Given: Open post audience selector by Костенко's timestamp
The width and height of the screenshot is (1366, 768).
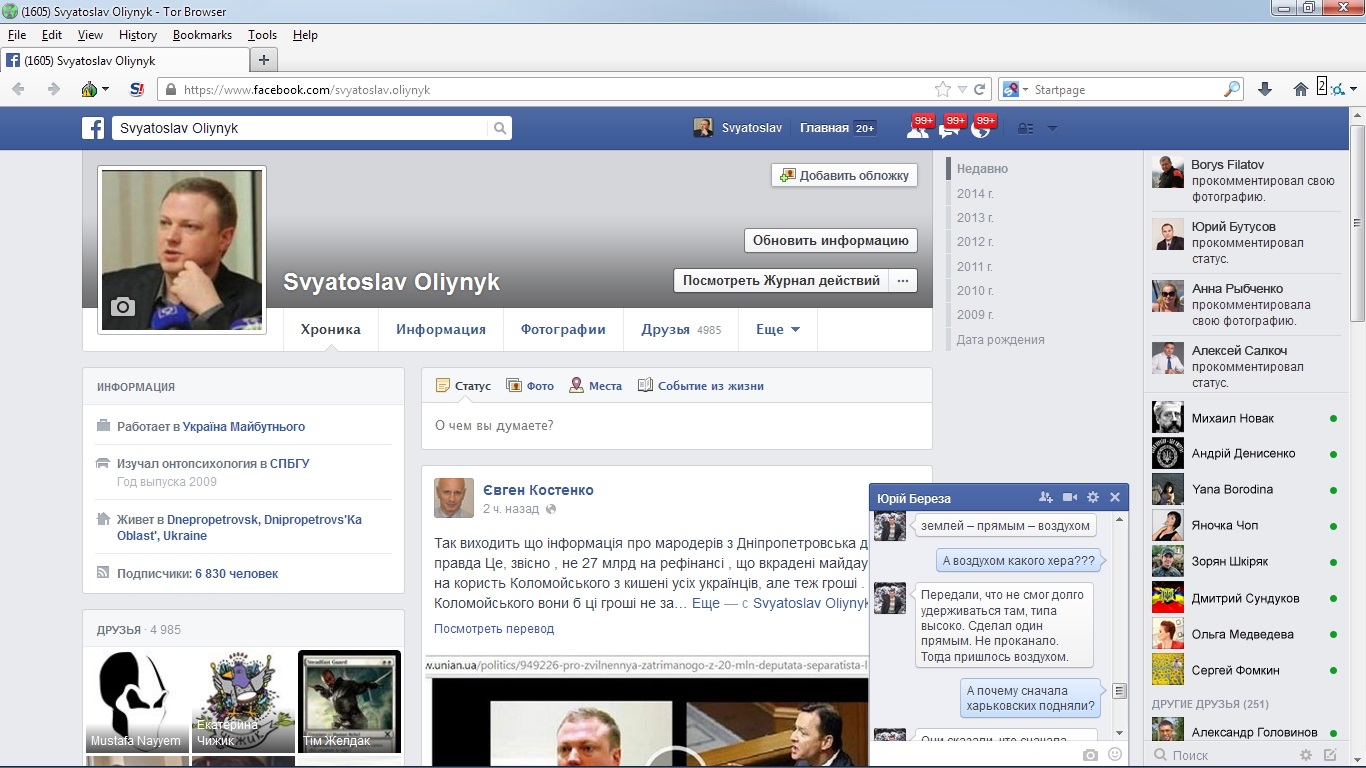Looking at the screenshot, I should point(550,509).
